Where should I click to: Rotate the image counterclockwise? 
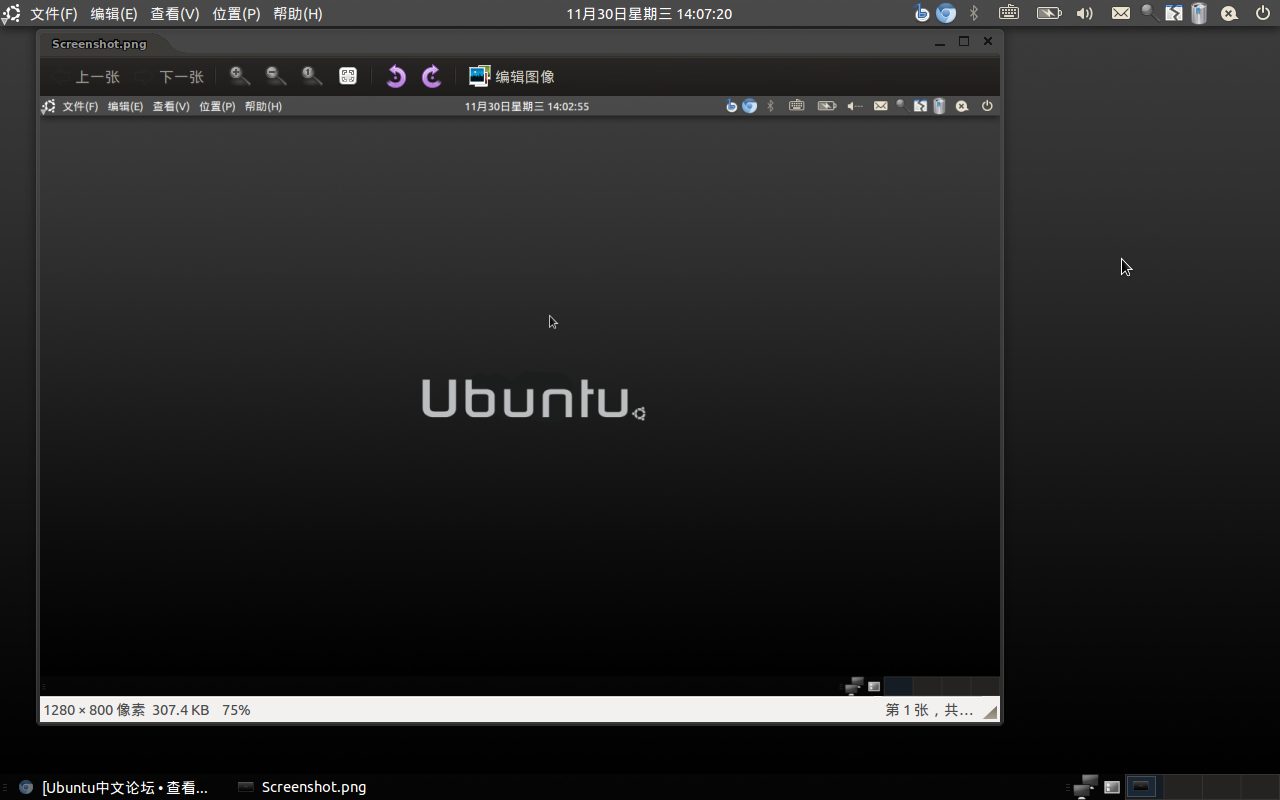click(396, 76)
